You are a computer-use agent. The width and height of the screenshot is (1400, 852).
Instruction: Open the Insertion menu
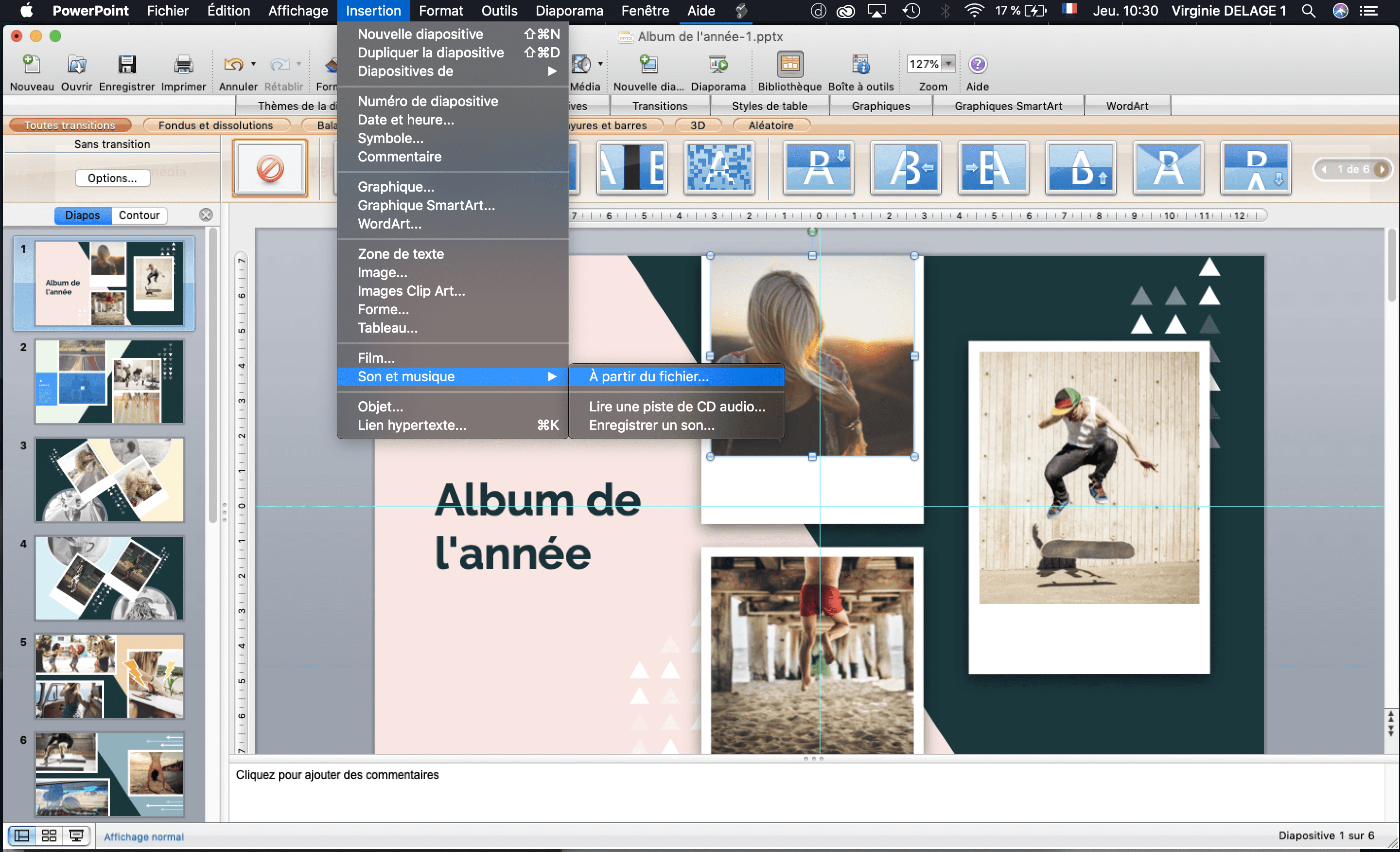click(374, 11)
